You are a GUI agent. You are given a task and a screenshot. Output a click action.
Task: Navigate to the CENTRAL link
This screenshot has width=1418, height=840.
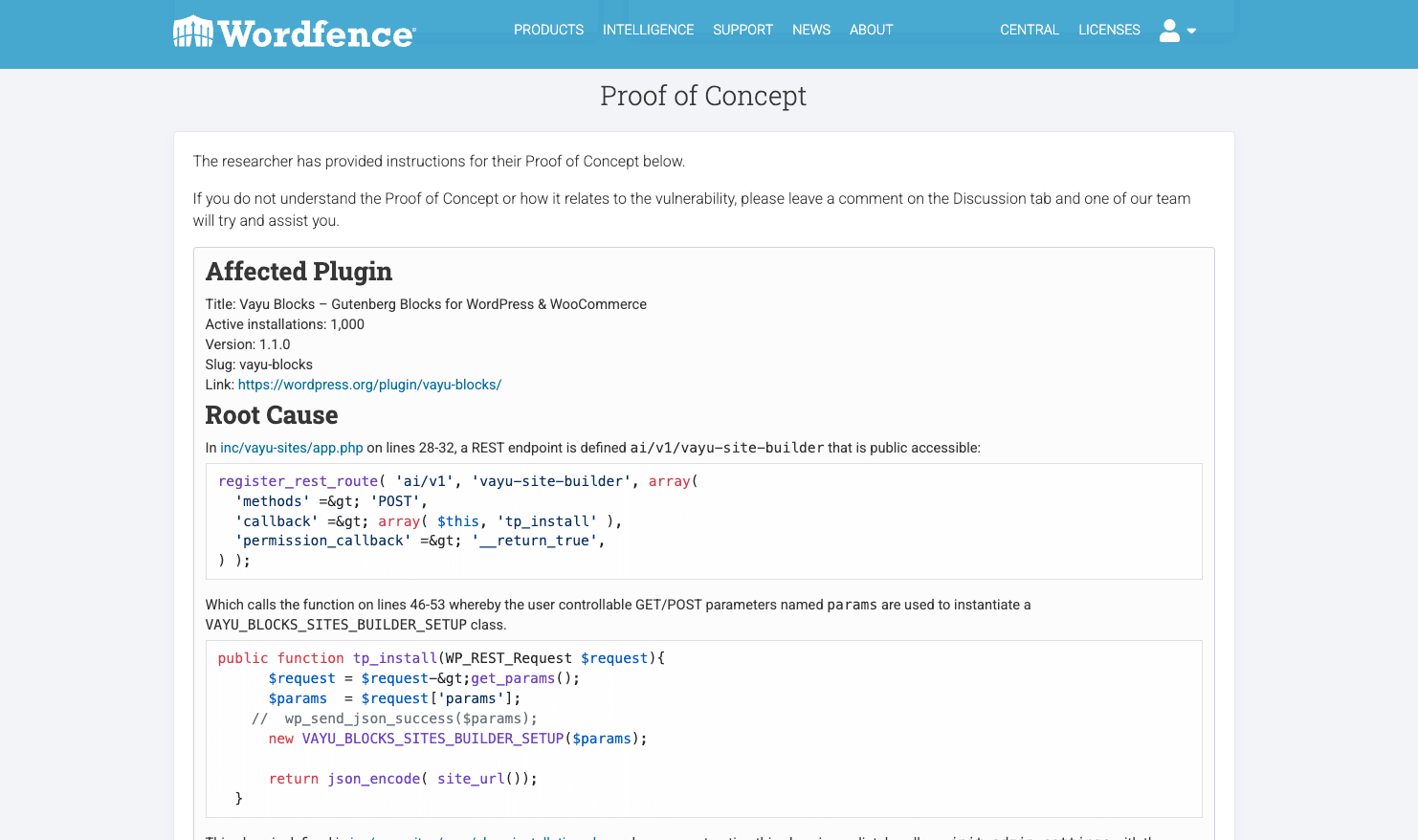click(1029, 30)
